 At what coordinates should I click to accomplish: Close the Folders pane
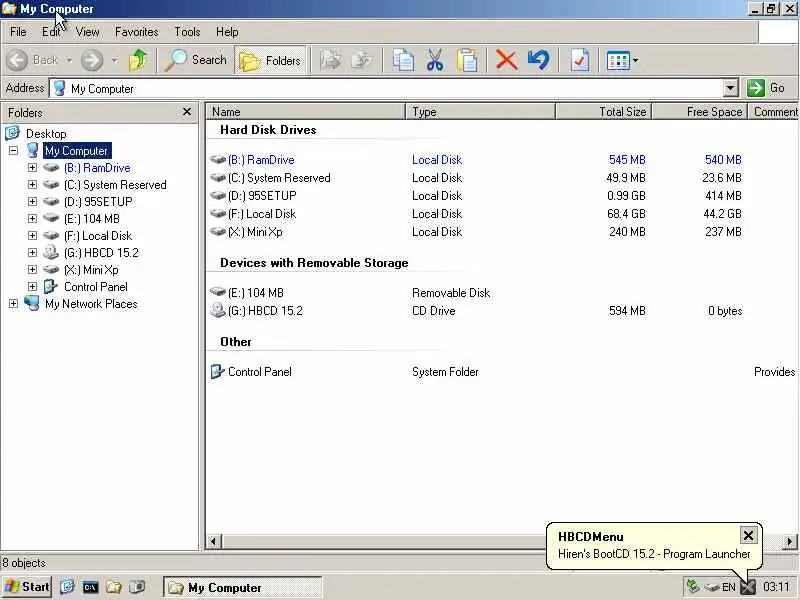[187, 111]
